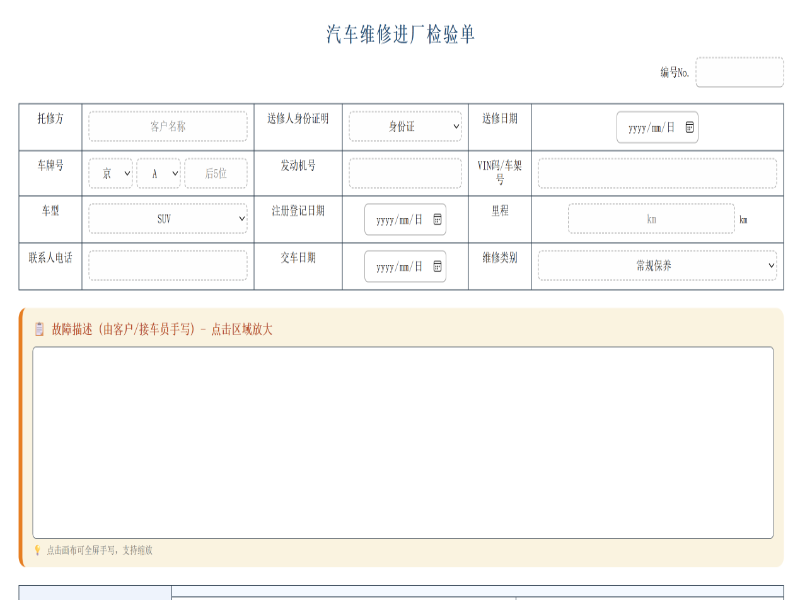This screenshot has height=600, width=800.
Task: Expand the 京 province plate dropdown
Action: tap(111, 173)
